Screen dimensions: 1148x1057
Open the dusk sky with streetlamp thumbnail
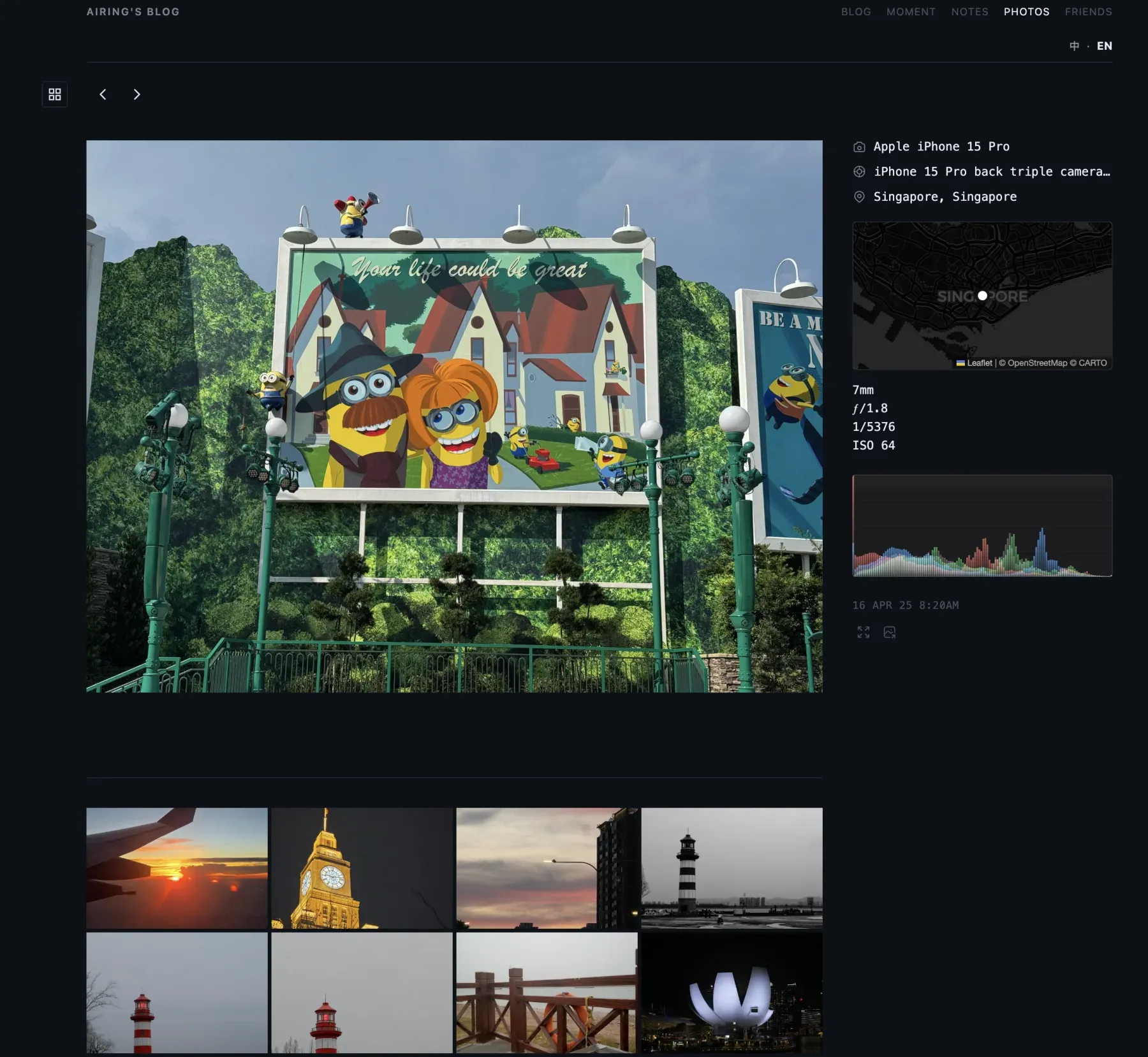[x=547, y=868]
